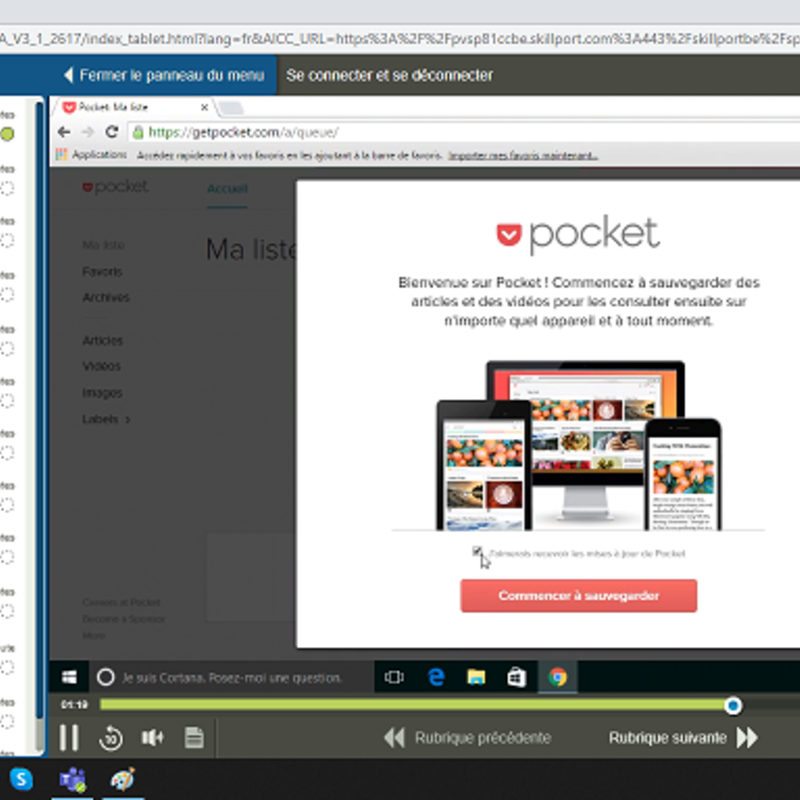The width and height of the screenshot is (800, 800).
Task: Click the Pocket logo in header
Action: [x=115, y=187]
